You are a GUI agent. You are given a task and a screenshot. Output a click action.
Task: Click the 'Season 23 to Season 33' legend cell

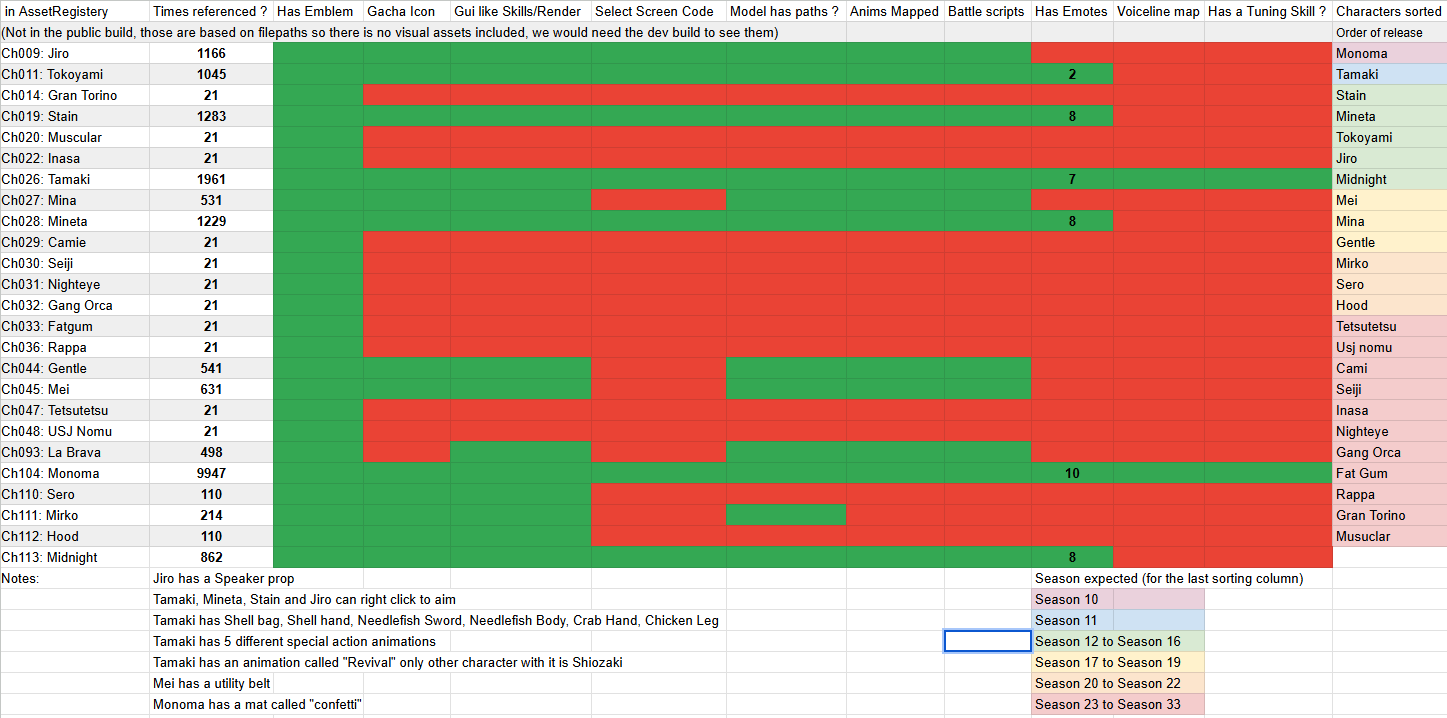[1118, 704]
